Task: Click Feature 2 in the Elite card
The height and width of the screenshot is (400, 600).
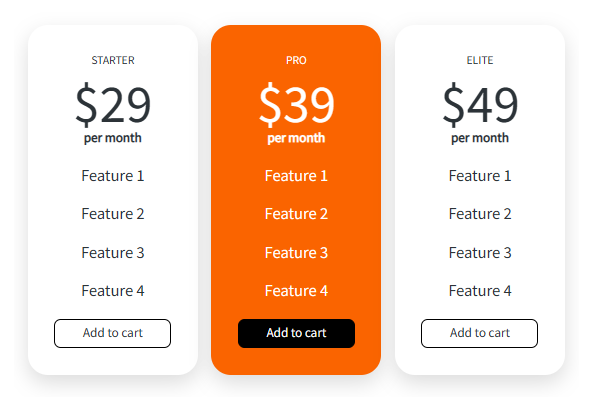Action: point(480,214)
